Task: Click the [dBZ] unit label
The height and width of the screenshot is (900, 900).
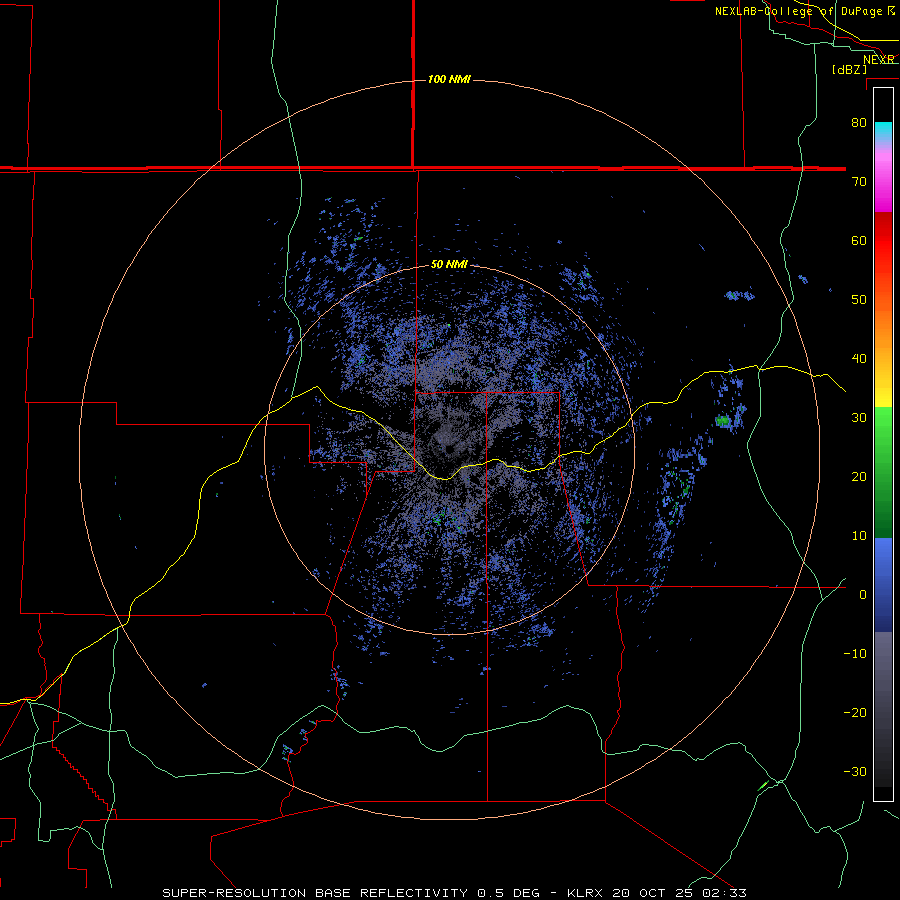Action: [849, 70]
